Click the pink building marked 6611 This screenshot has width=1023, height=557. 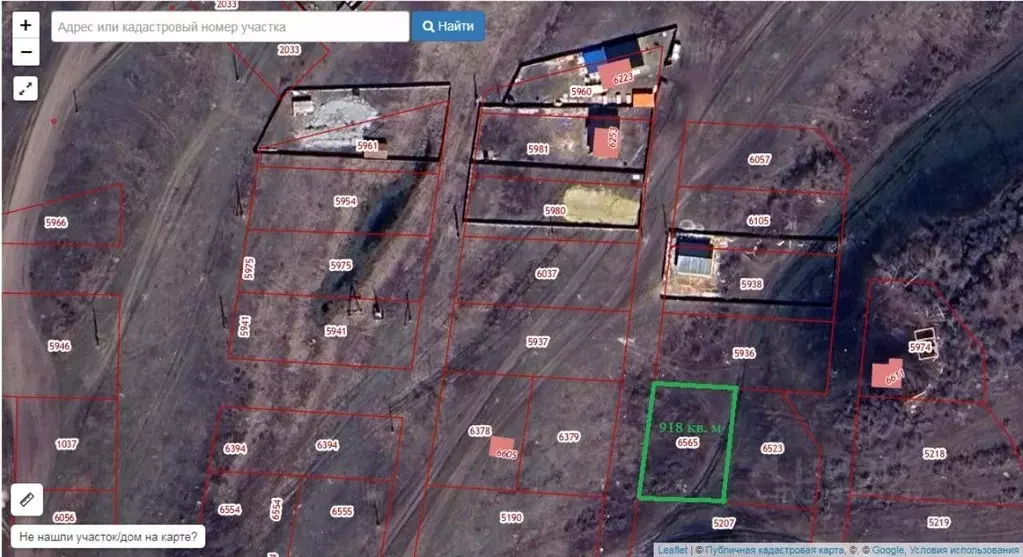pos(887,374)
